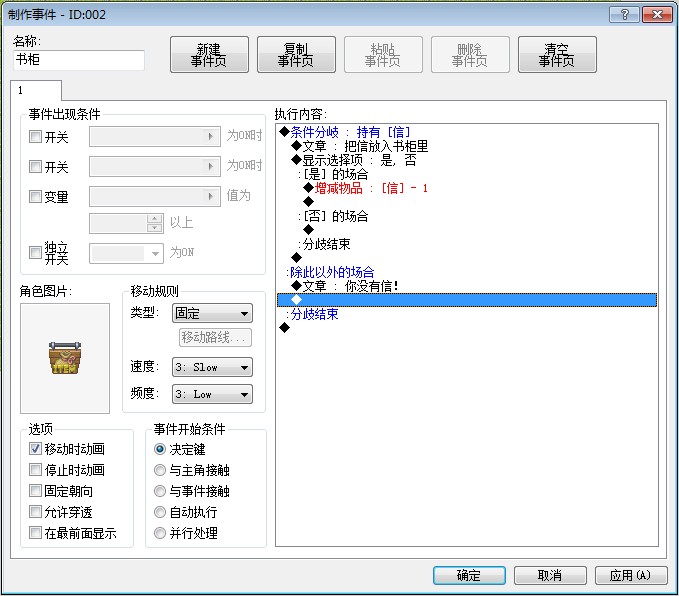Viewport: 679px width, 596px height.
Task: Confirm with the 确定 button
Action: (469, 575)
